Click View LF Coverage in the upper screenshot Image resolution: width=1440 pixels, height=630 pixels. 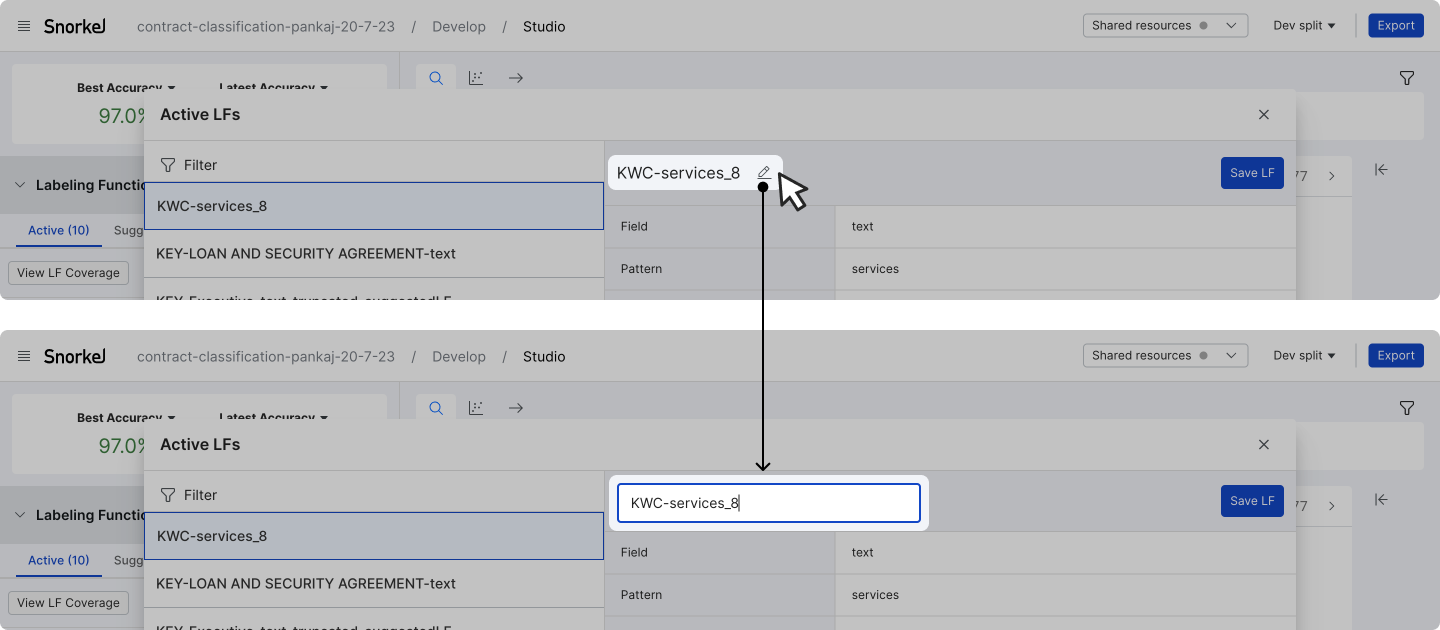pyautogui.click(x=68, y=273)
